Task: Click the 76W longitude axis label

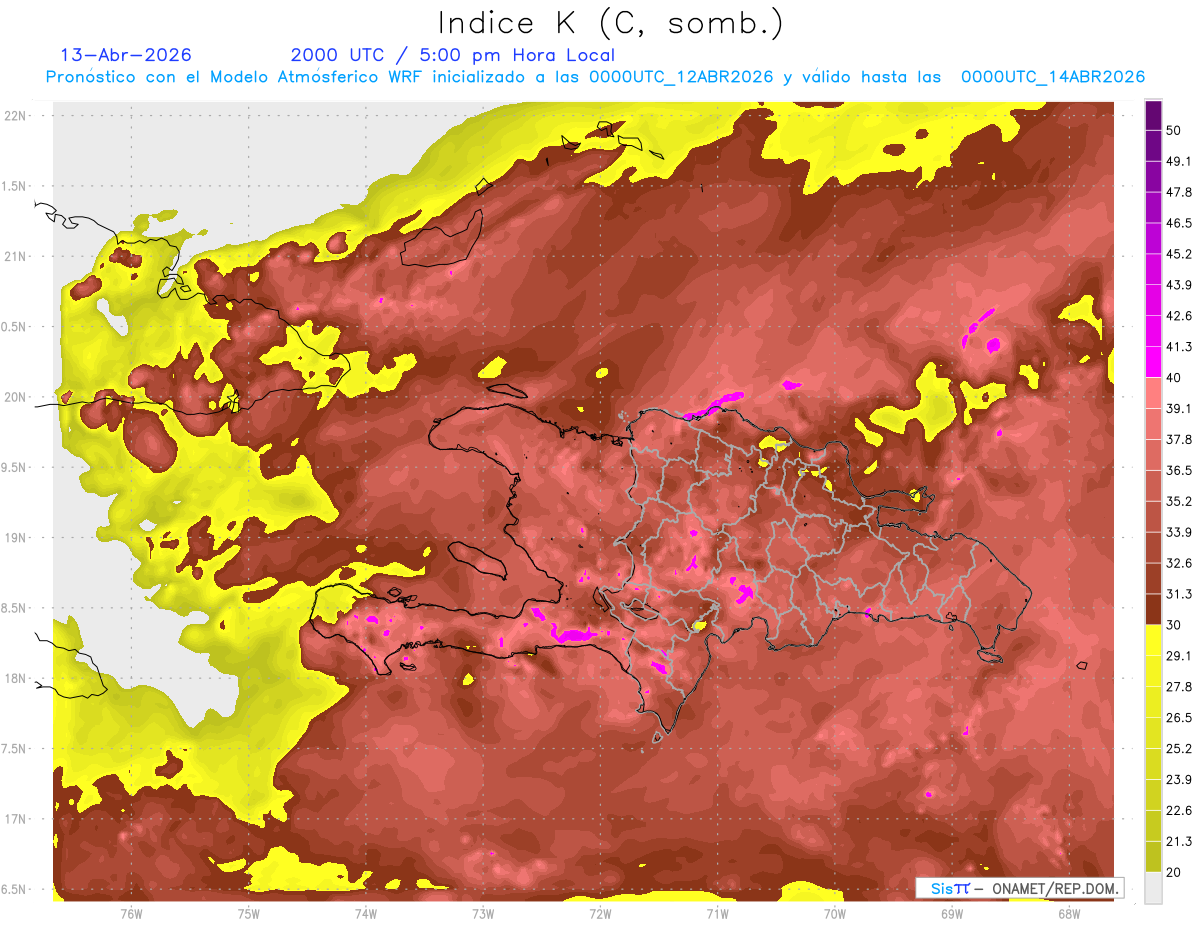Action: 131,912
